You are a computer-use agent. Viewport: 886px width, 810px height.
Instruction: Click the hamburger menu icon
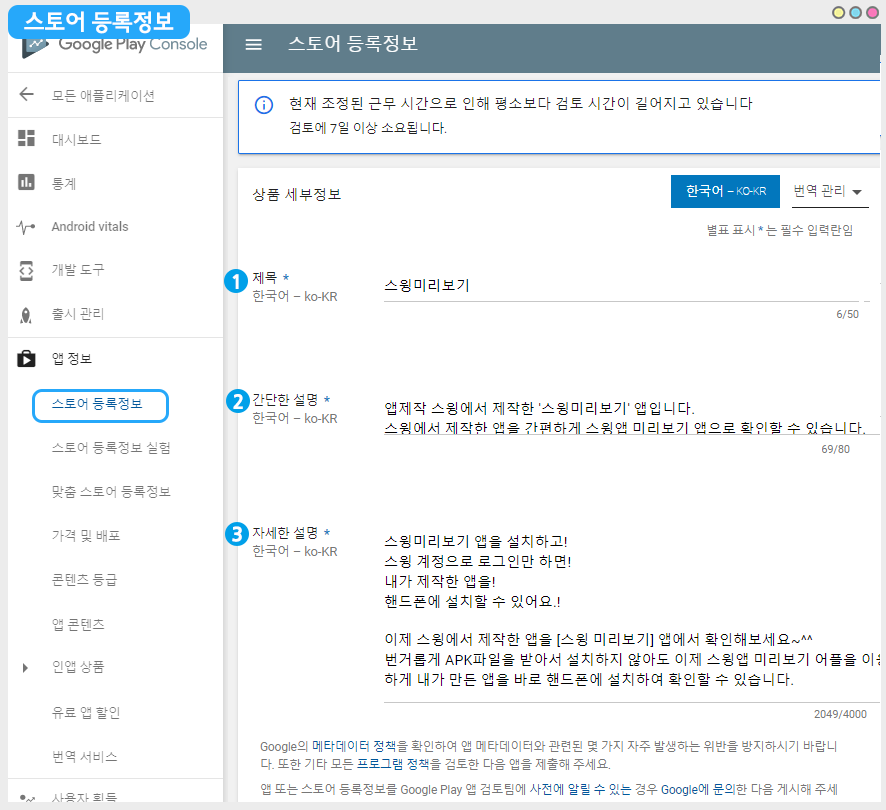tap(254, 44)
